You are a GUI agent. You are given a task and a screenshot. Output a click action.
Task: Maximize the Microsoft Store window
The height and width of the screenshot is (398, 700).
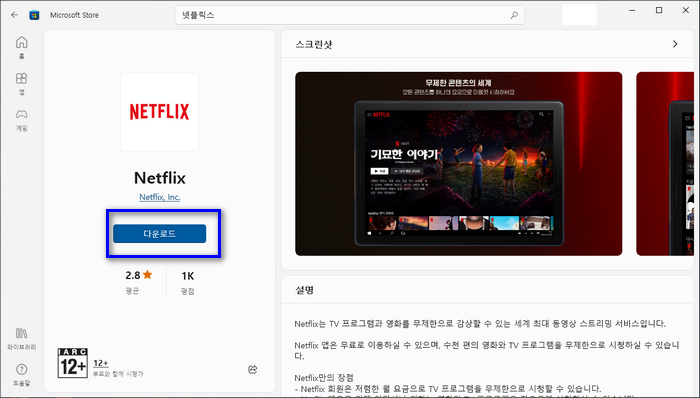click(659, 10)
